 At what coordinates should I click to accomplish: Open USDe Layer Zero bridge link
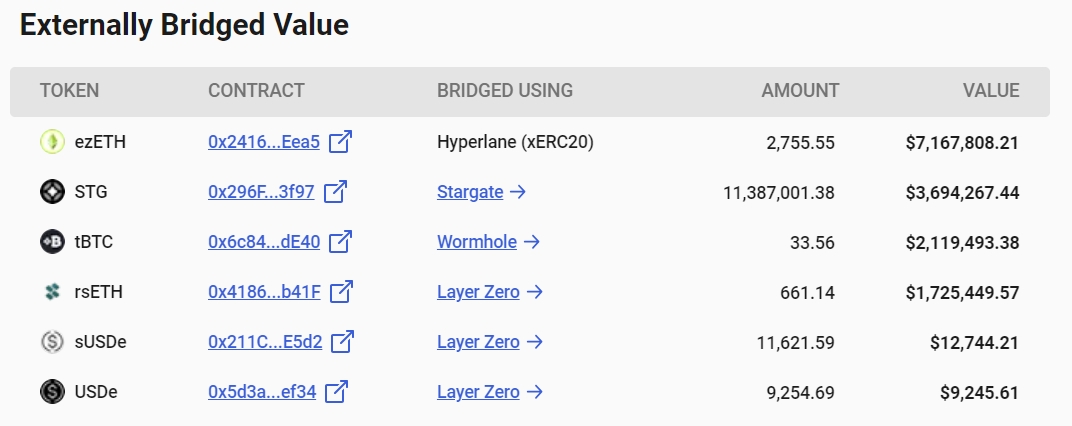(490, 392)
